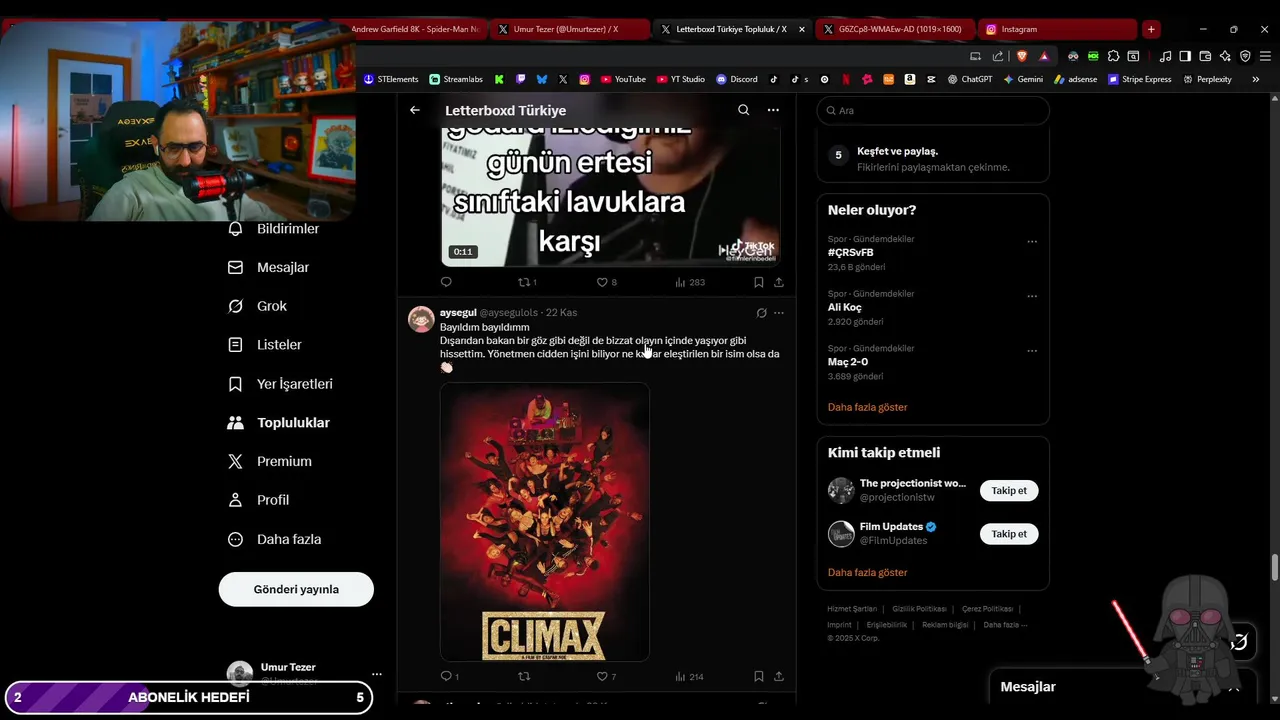Screen dimensions: 1280x720
Task: Open the Hizmet Şartları footer link
Action: coord(852,609)
